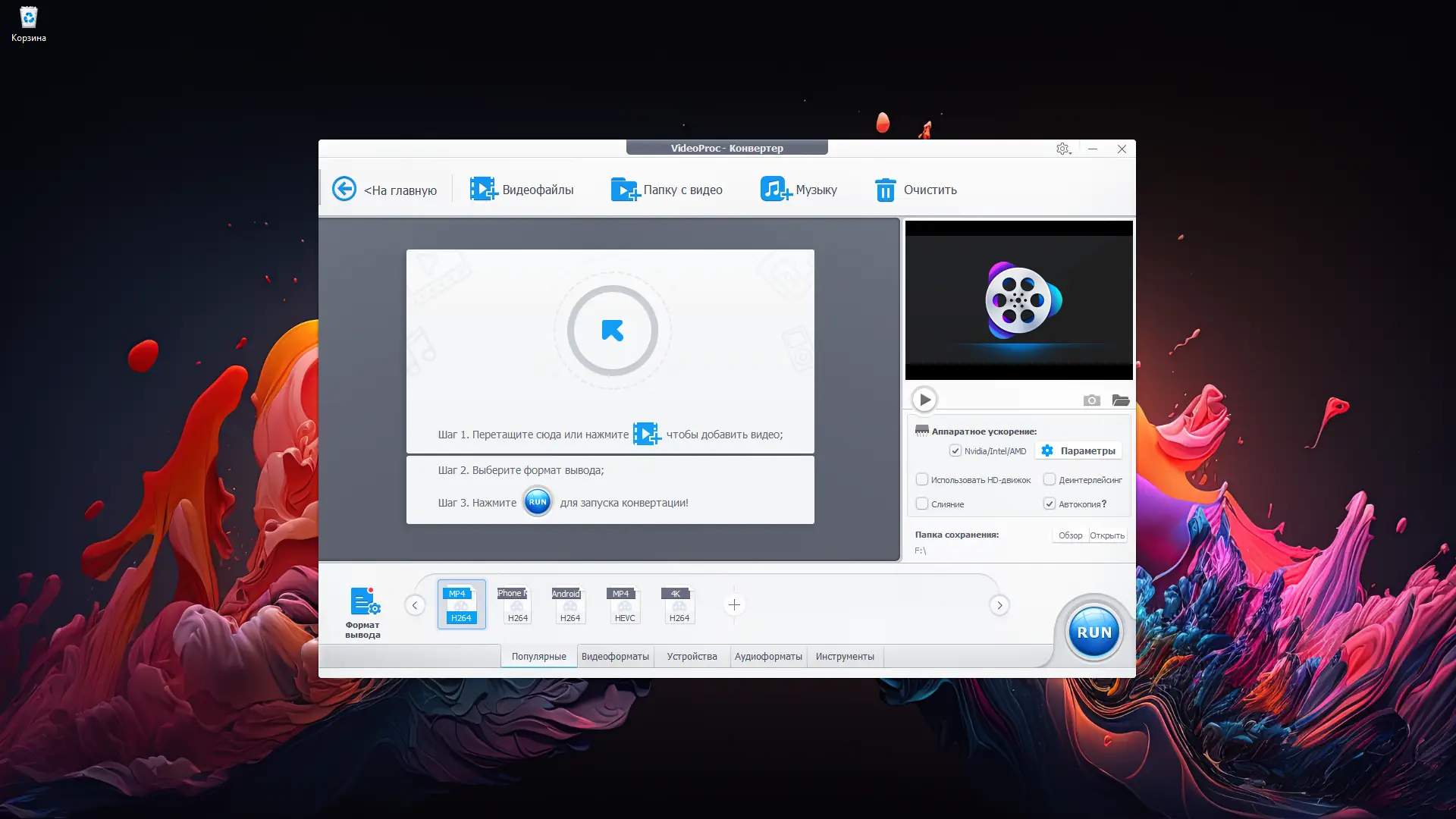
Task: Click the Обзор browse button
Action: [1070, 535]
